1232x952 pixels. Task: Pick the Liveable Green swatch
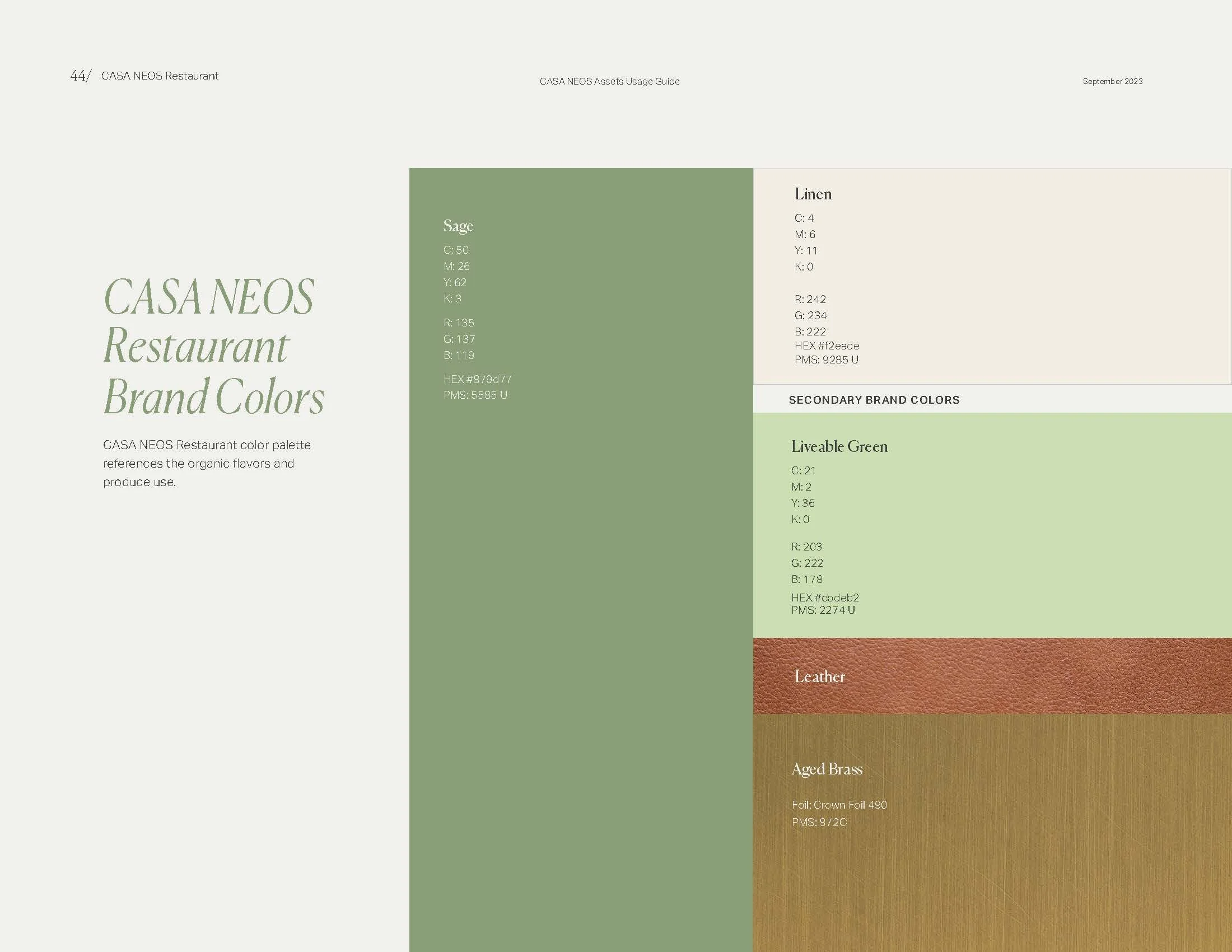992,525
